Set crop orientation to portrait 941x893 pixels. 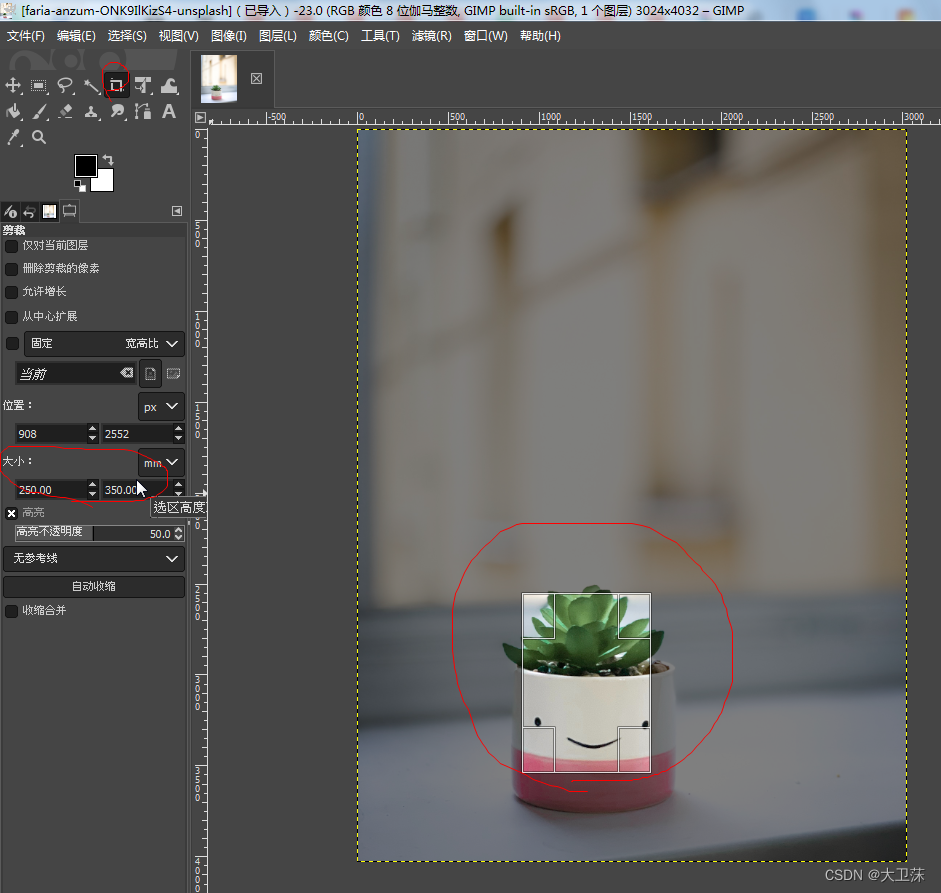click(150, 374)
